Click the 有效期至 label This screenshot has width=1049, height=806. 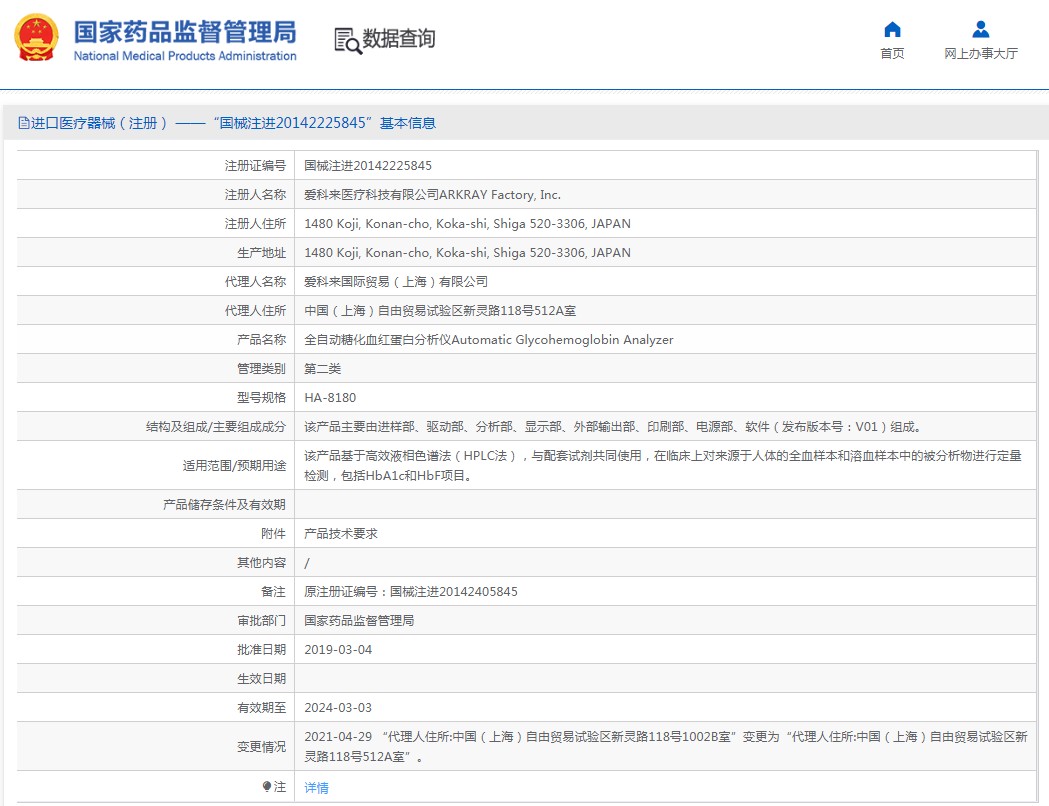coord(261,708)
